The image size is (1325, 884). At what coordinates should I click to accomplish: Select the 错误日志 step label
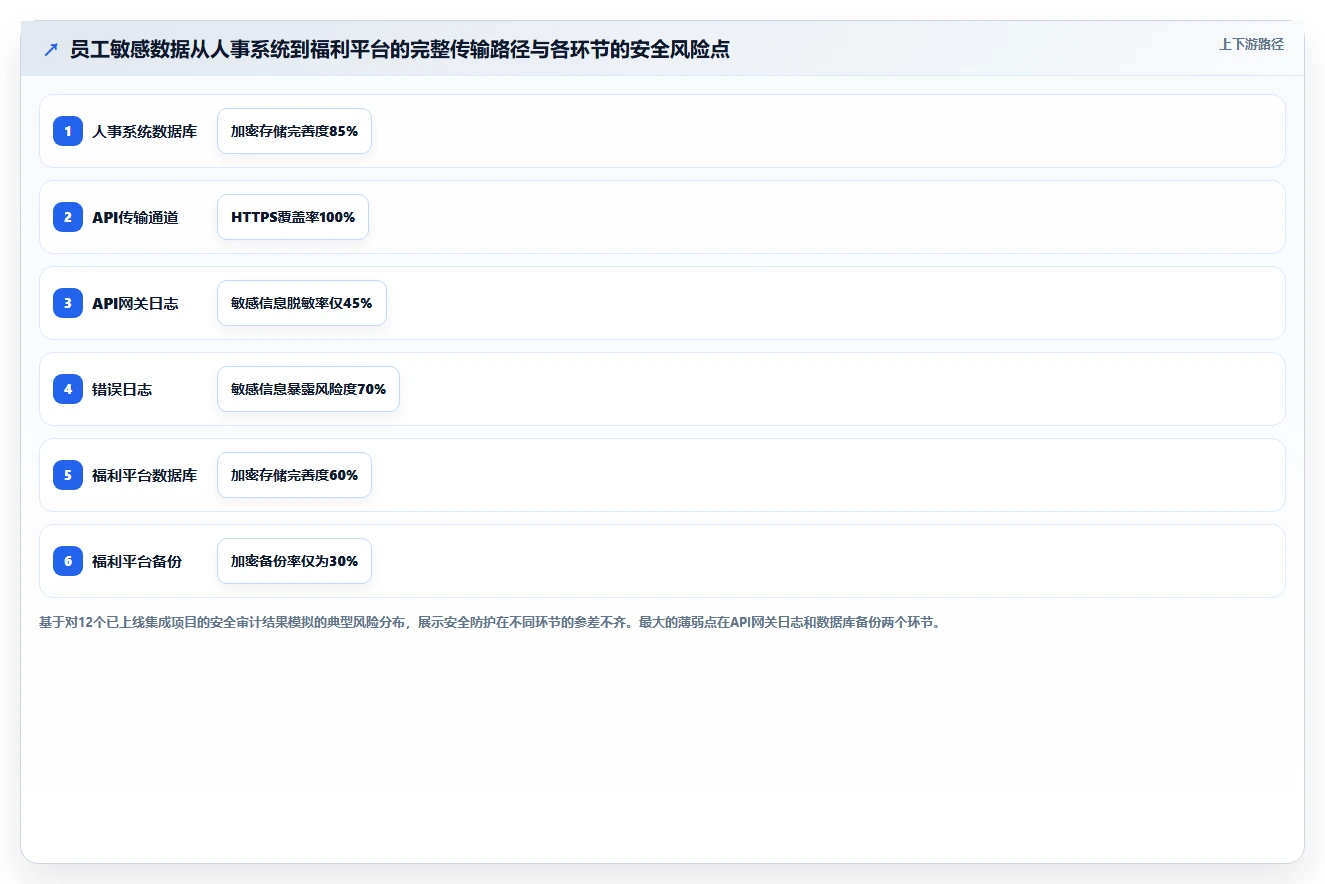coord(122,389)
